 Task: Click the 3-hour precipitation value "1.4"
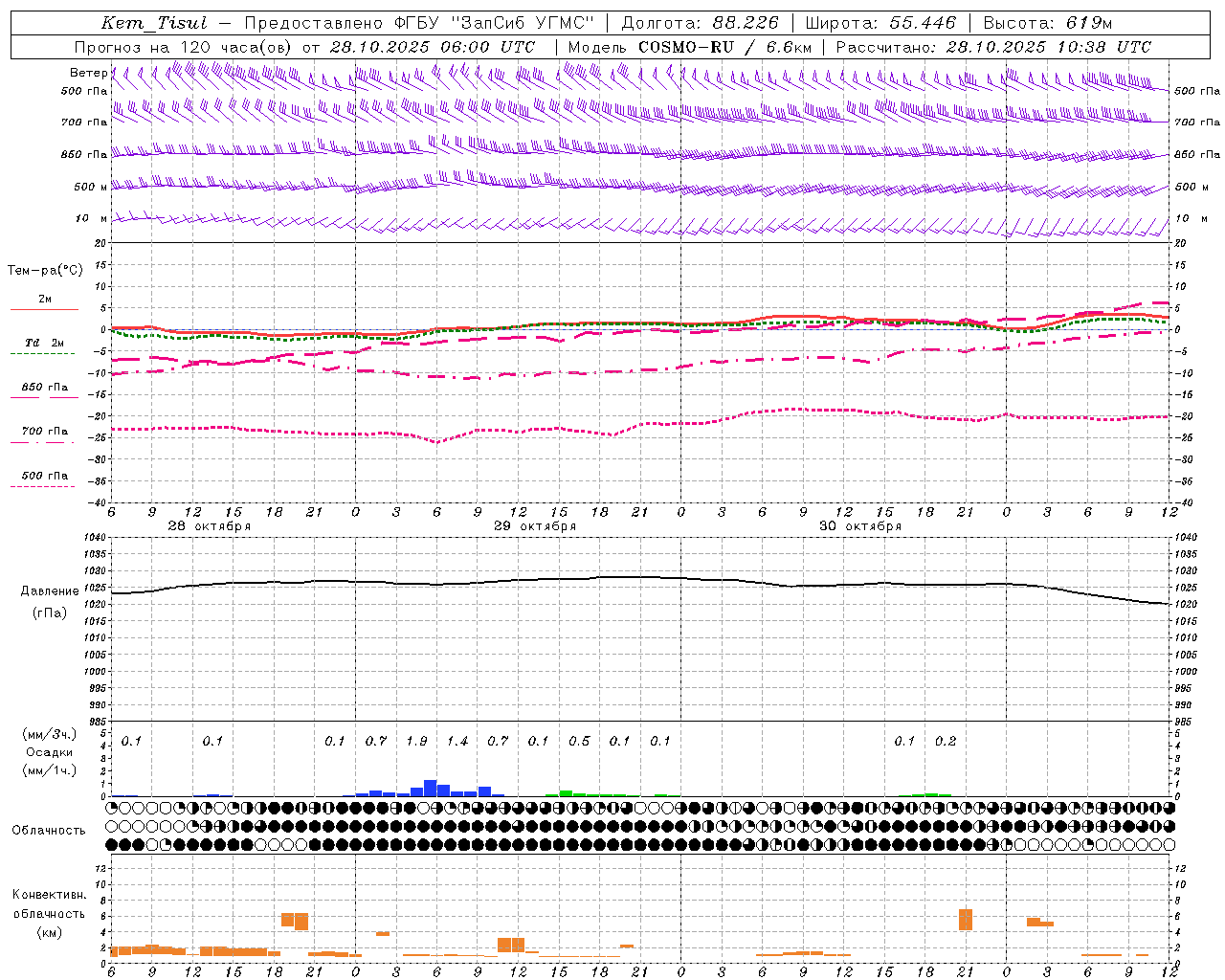pyautogui.click(x=457, y=742)
